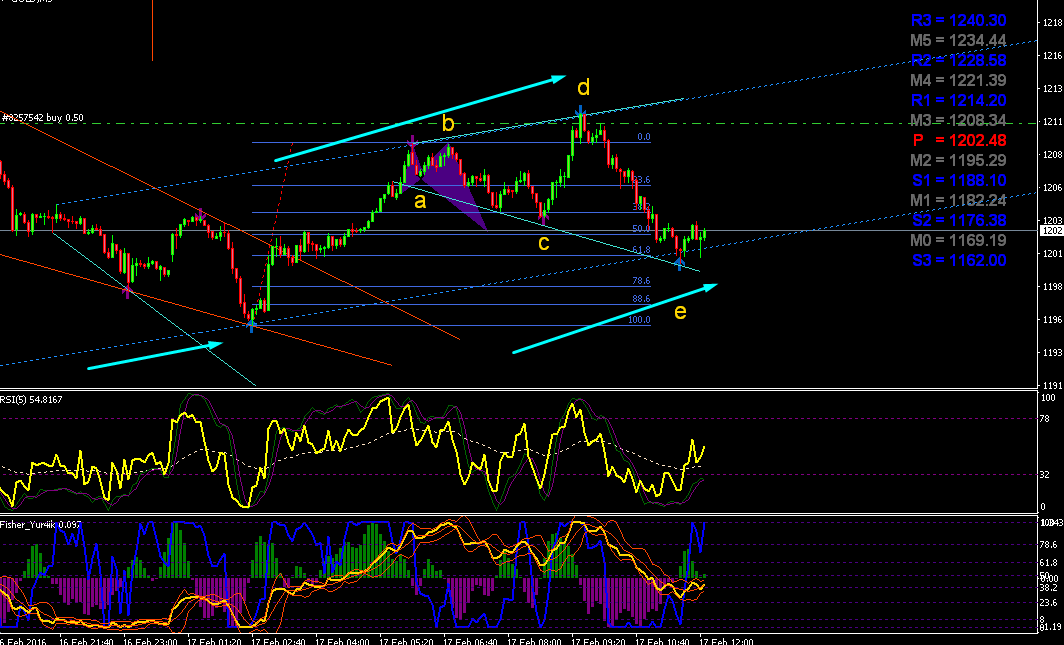Click the M2 = 1195.29 pivot label
The image size is (1064, 645).
coord(958,161)
